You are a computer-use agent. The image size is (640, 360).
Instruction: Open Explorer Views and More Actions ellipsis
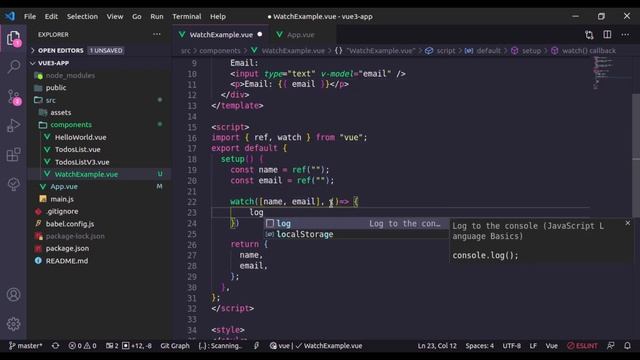157,34
